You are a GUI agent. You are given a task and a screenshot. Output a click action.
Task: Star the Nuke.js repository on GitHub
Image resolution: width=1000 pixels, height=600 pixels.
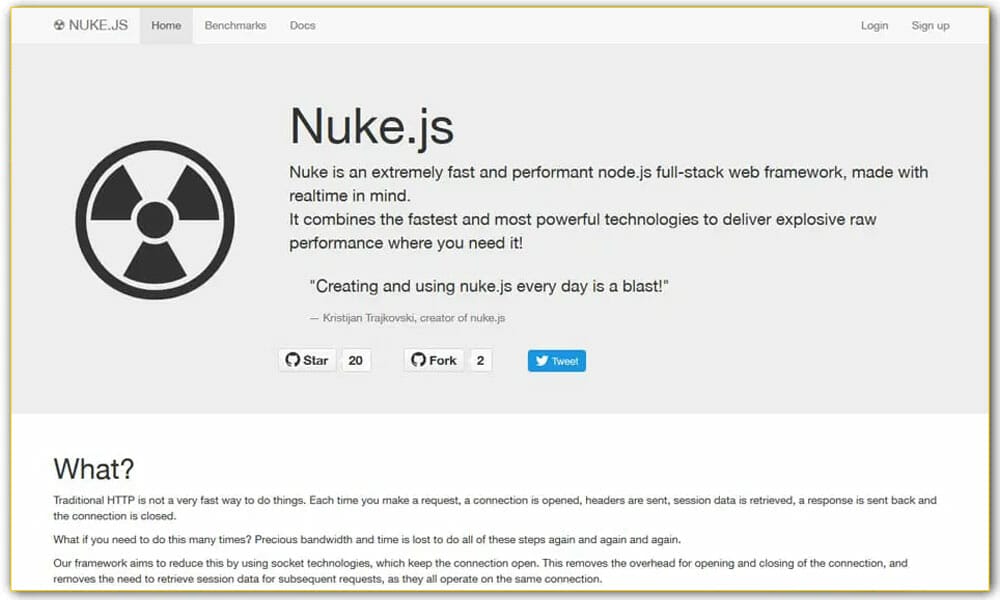306,360
